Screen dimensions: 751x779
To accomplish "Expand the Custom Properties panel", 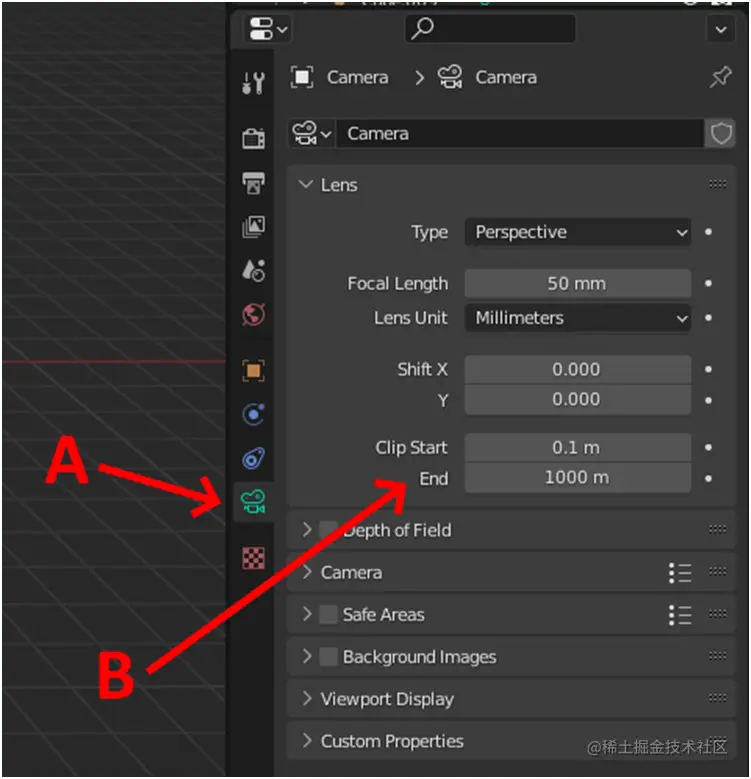I will [307, 741].
